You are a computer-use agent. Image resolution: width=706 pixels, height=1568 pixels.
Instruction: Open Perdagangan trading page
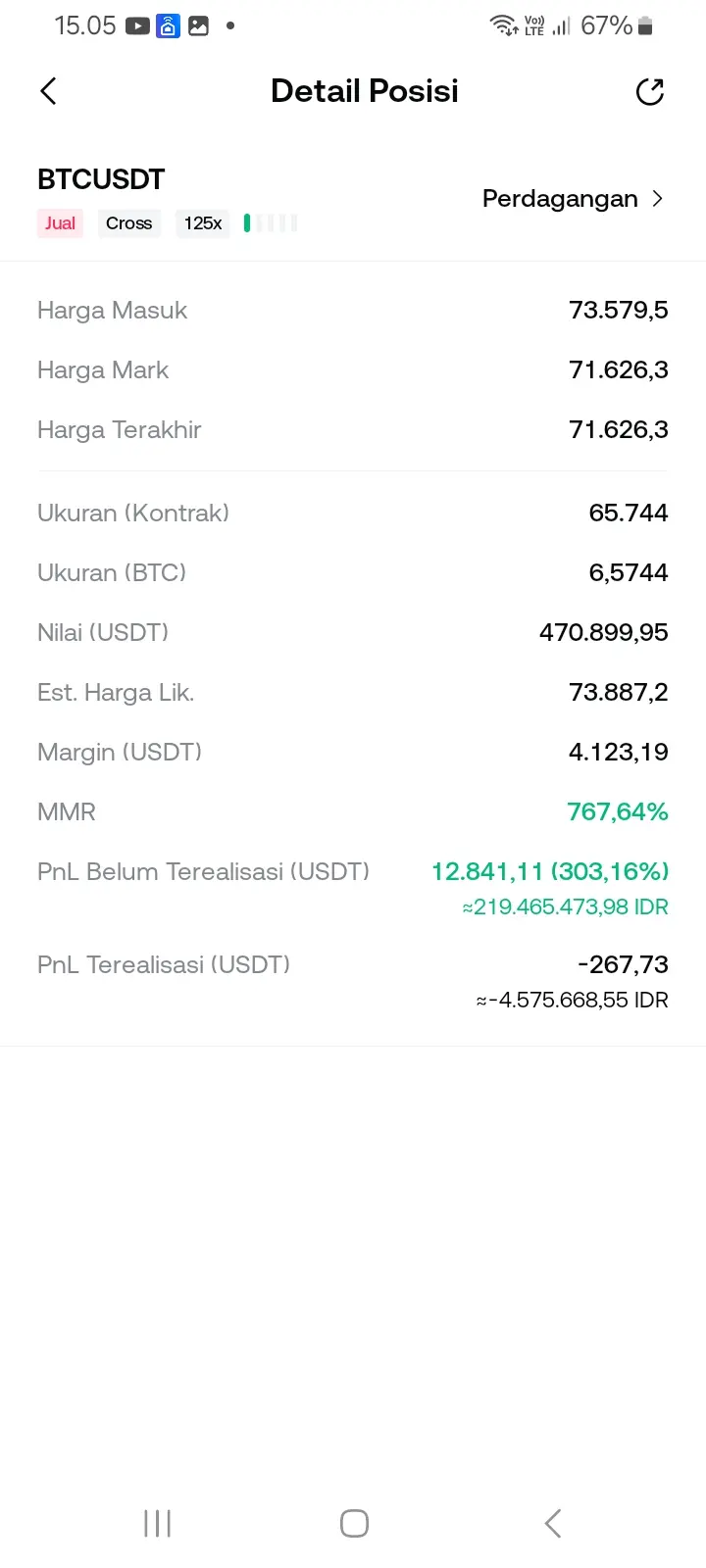coord(573,199)
